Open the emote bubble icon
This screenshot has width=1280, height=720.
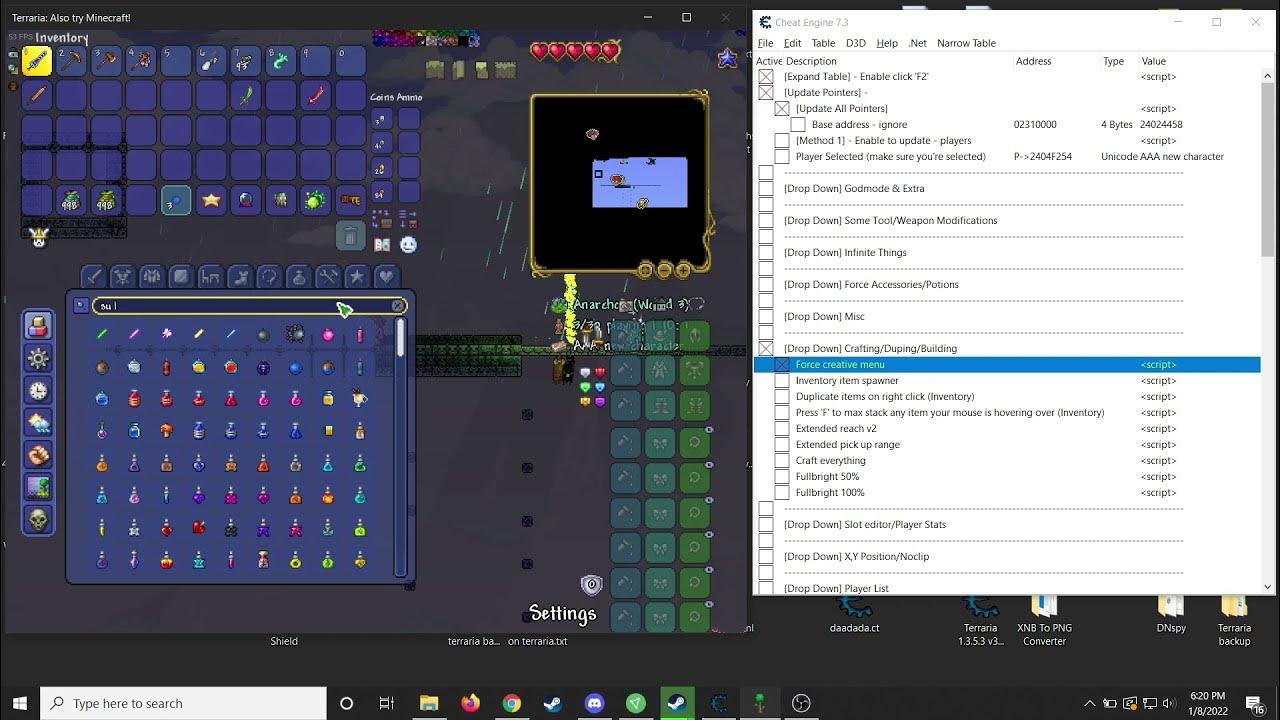pyautogui.click(x=408, y=244)
